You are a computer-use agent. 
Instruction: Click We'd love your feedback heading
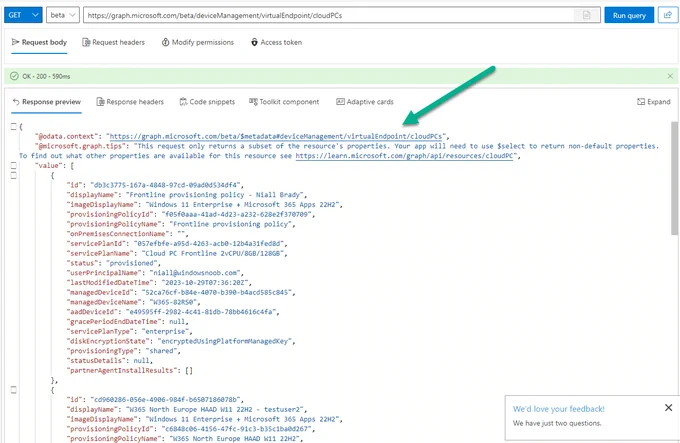click(559, 409)
